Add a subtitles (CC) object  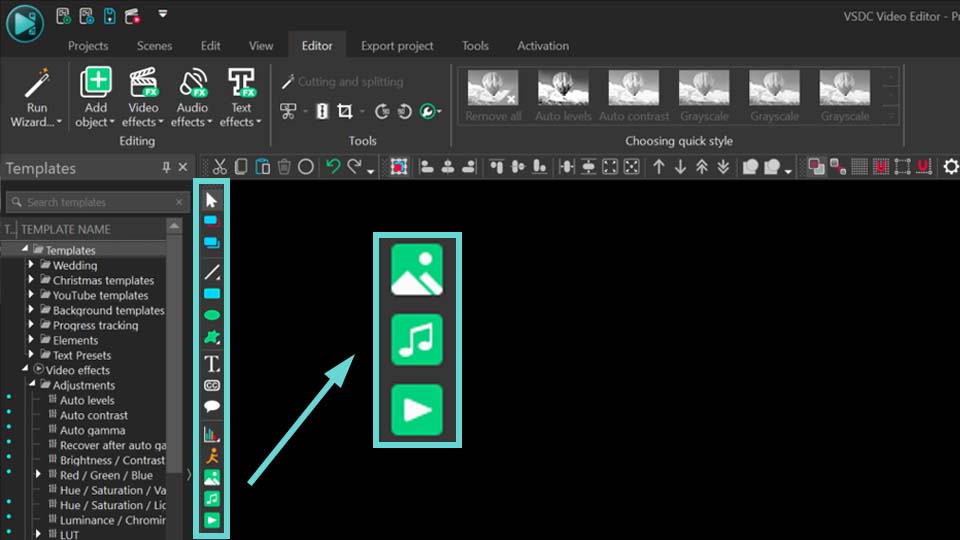pos(212,385)
